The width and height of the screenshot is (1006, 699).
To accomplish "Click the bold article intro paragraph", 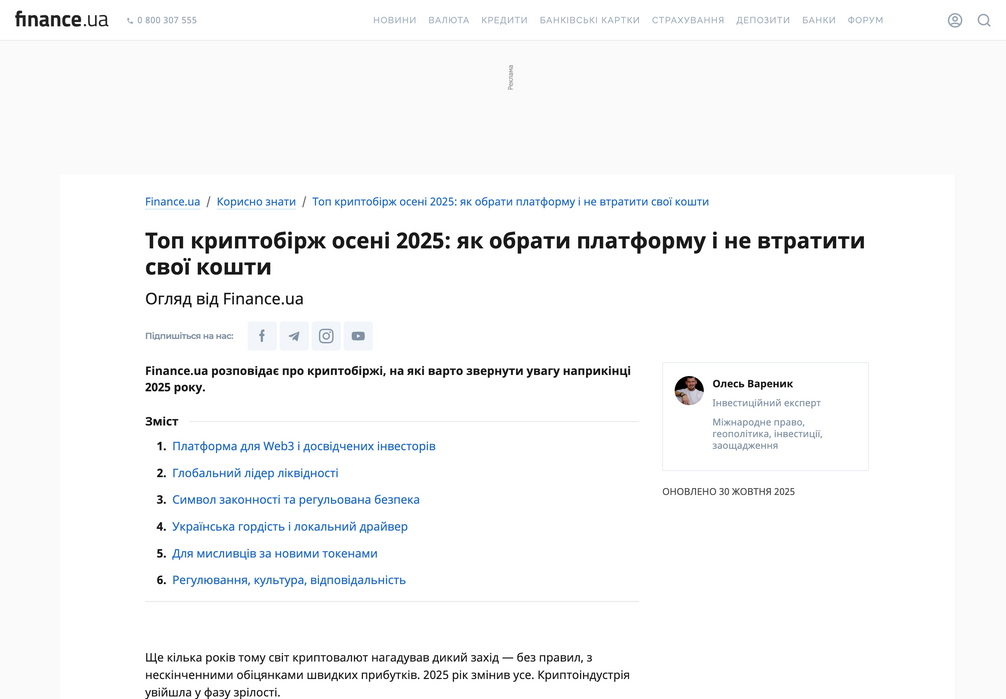I will click(388, 379).
